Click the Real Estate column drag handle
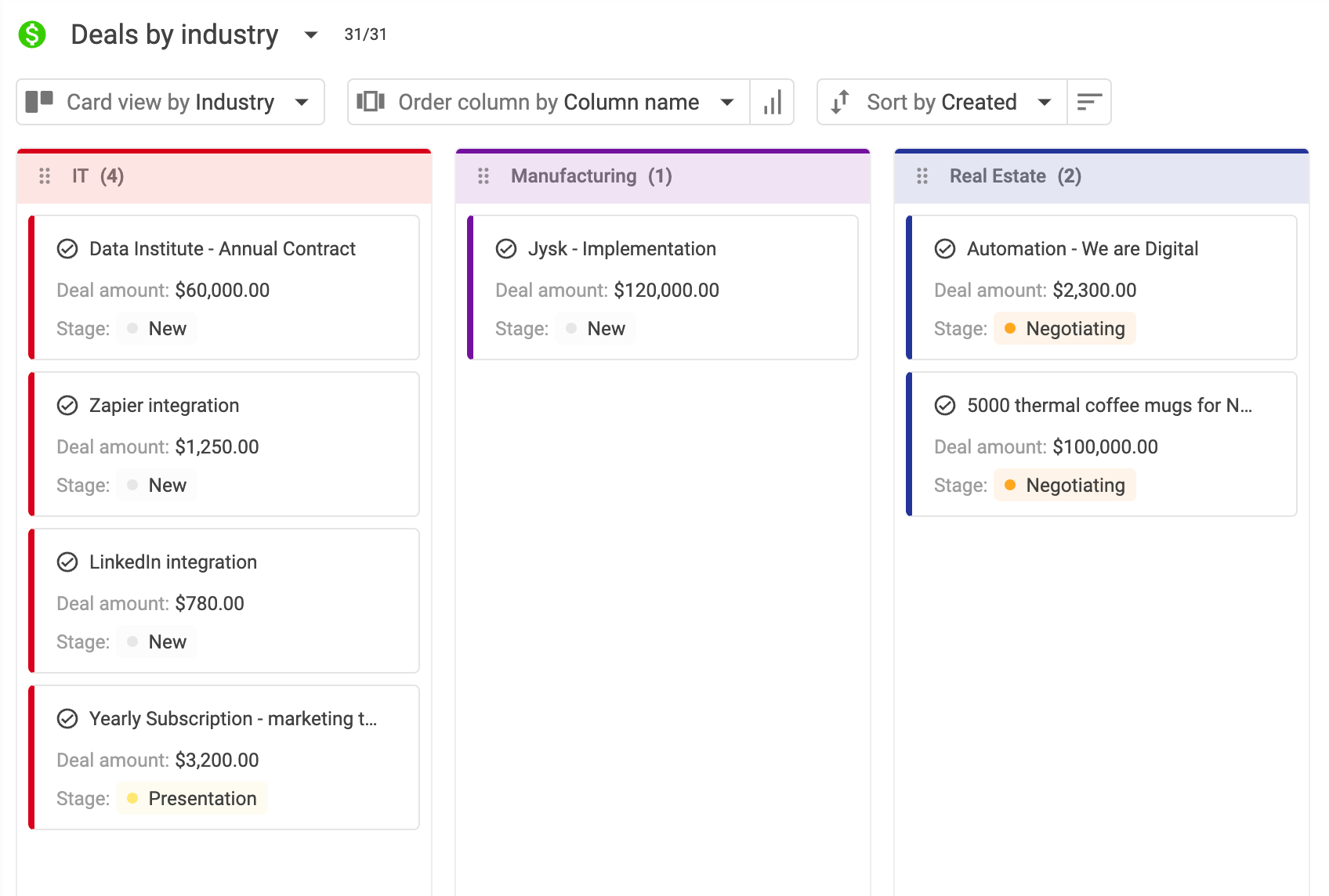The width and height of the screenshot is (1329, 896). point(922,176)
